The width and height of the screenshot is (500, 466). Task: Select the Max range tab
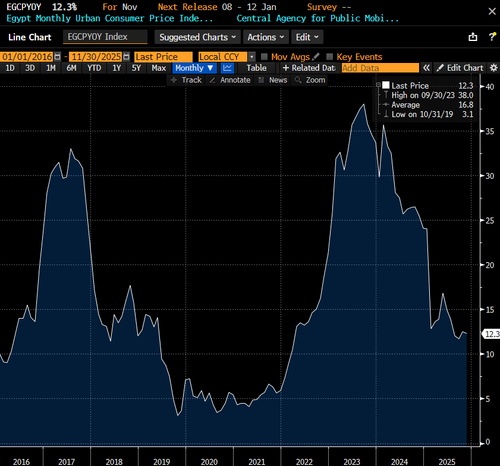point(159,68)
